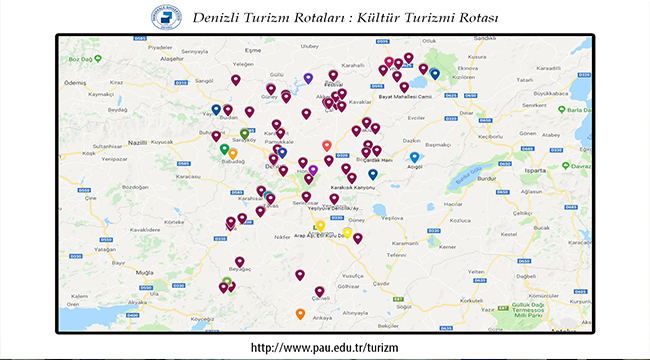
Task: Click the red pin in the map center
Action: point(327,146)
